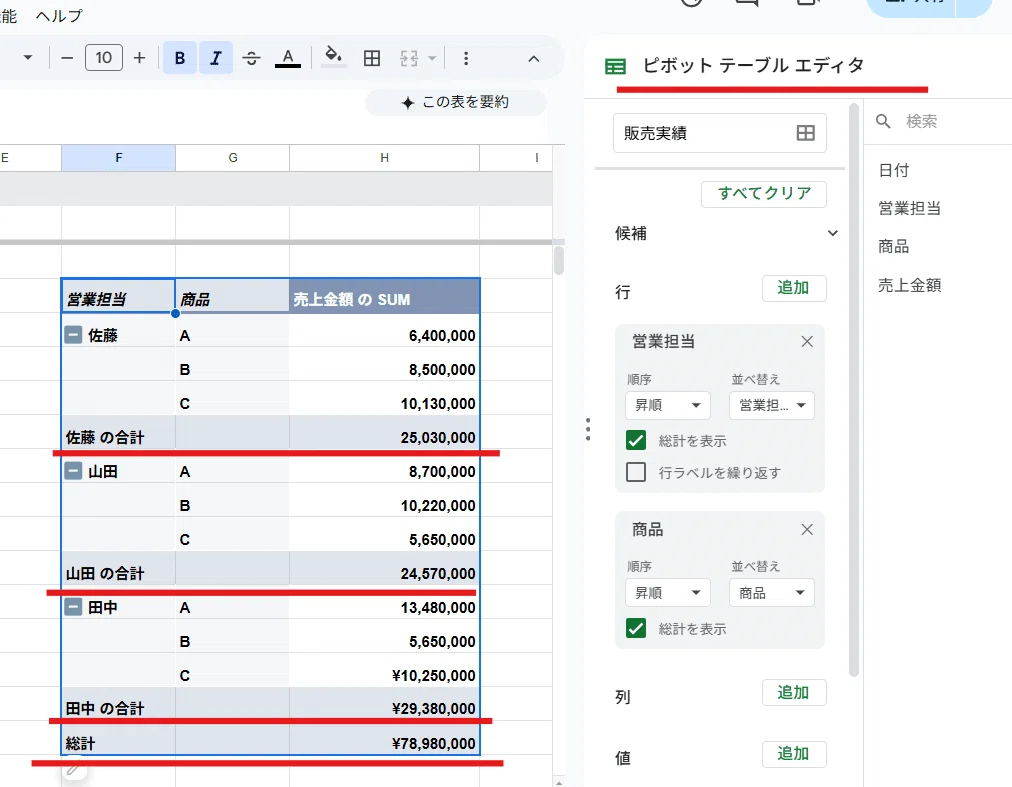Select column H header
1012x787 pixels.
[385, 158]
